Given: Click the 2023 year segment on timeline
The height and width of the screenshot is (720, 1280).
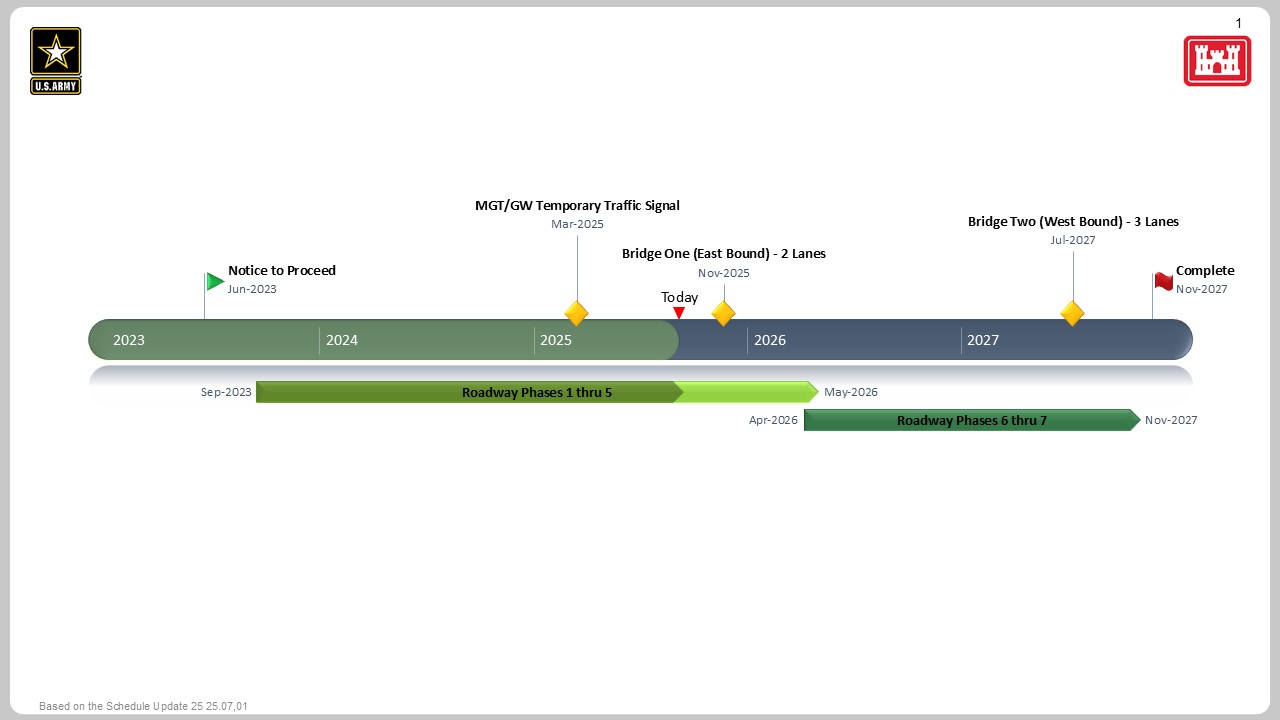Looking at the screenshot, I should tap(129, 340).
